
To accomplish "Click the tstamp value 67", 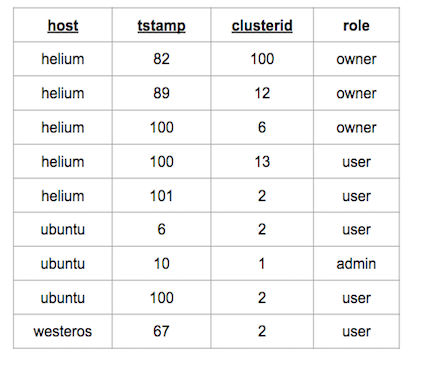I will (x=161, y=331).
